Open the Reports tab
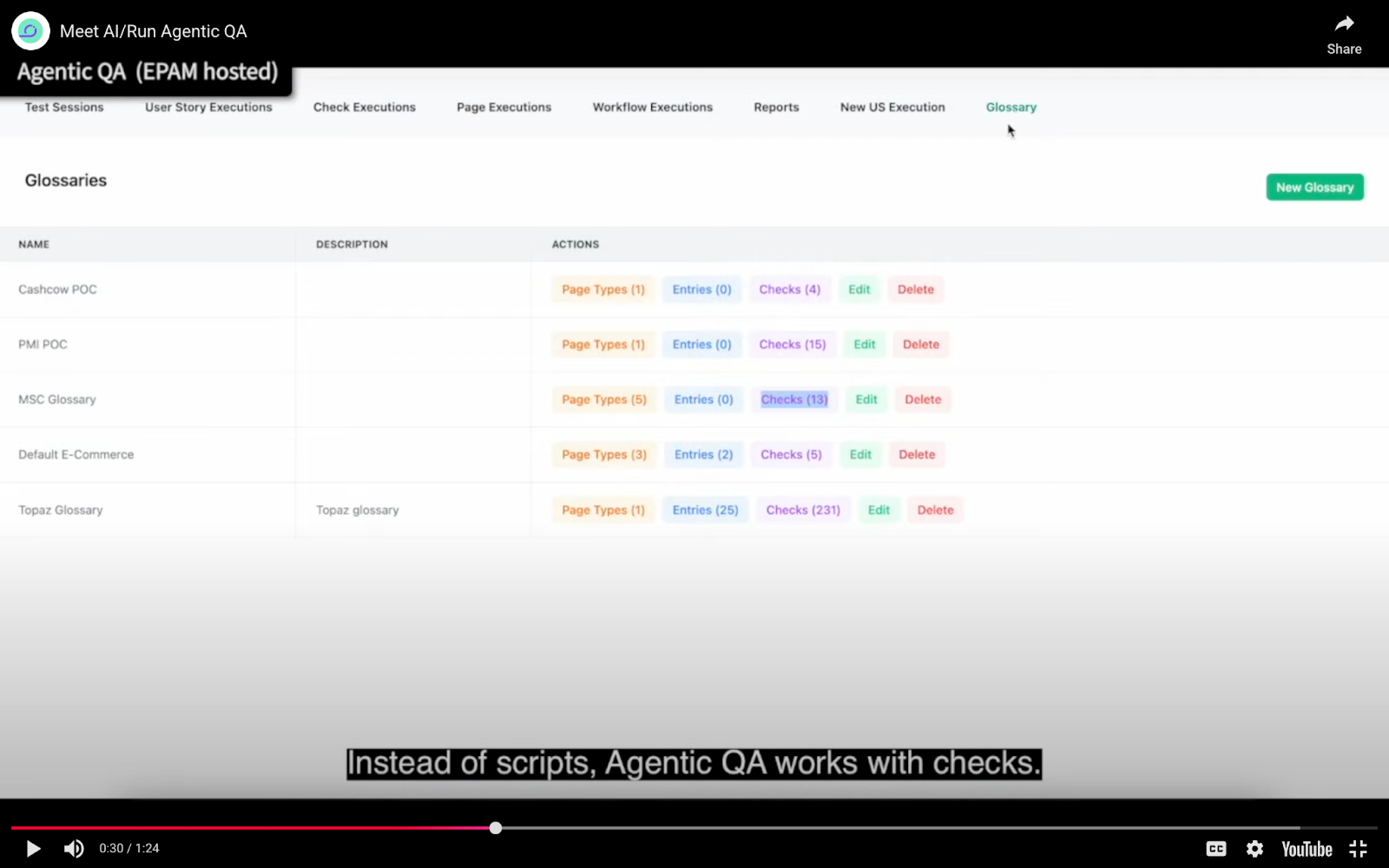This screenshot has width=1389, height=868. (776, 108)
